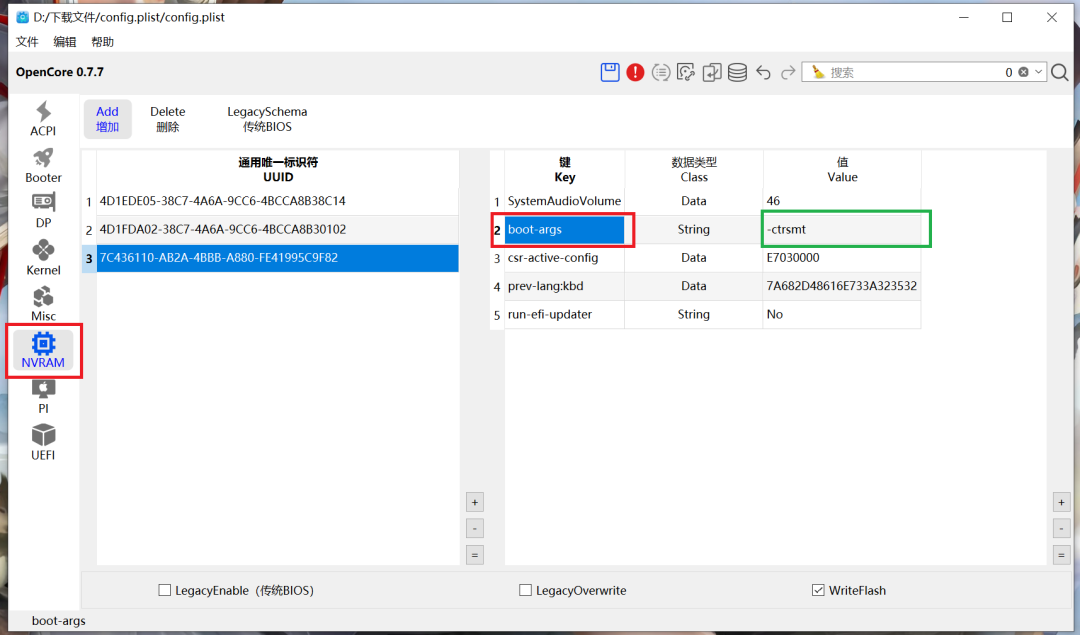Switch to the Booter sidebar section
The height and width of the screenshot is (635, 1080).
point(43,165)
